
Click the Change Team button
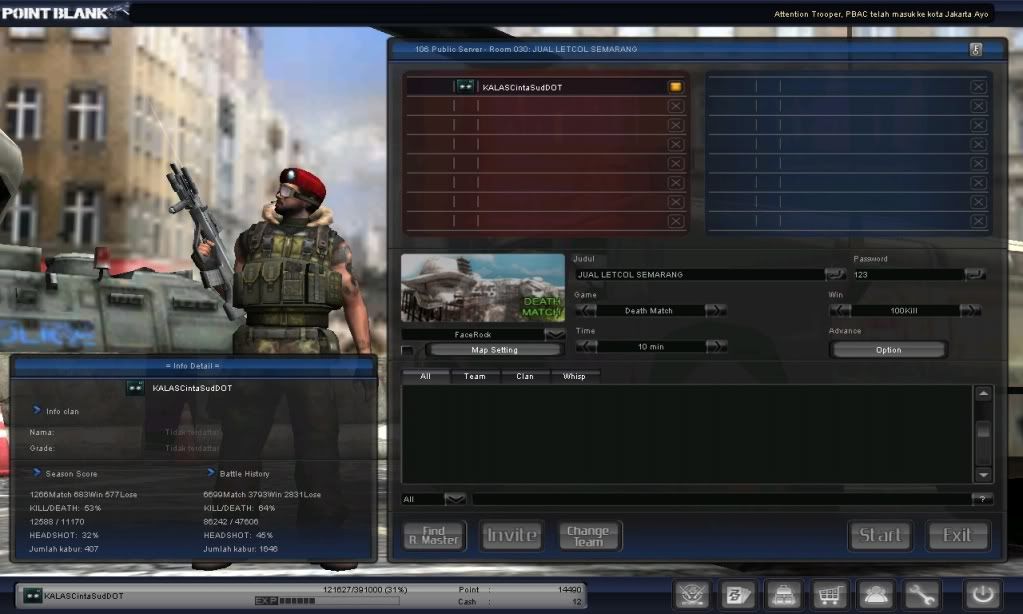click(x=588, y=536)
